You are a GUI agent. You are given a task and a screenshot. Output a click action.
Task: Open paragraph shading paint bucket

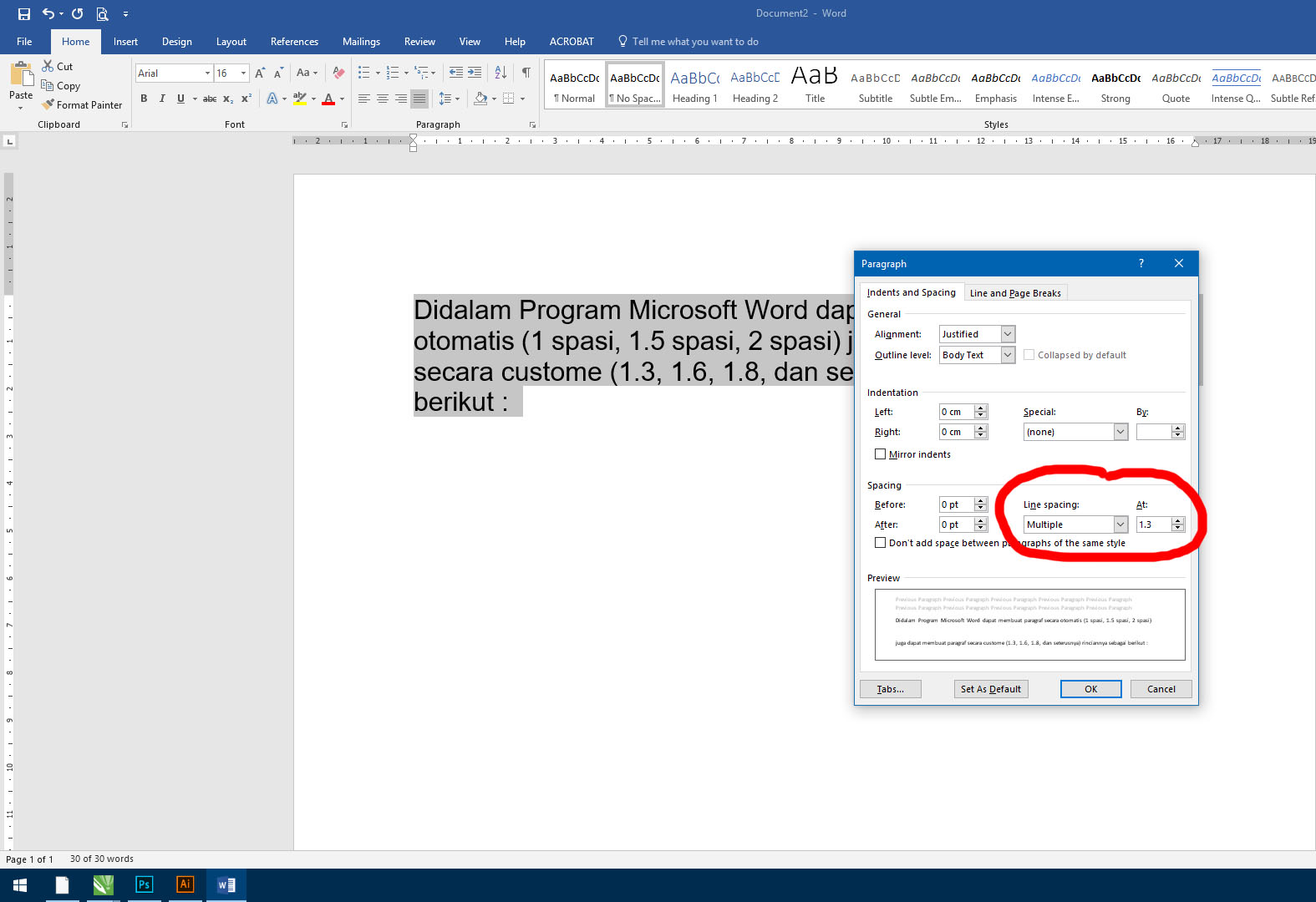pos(480,99)
